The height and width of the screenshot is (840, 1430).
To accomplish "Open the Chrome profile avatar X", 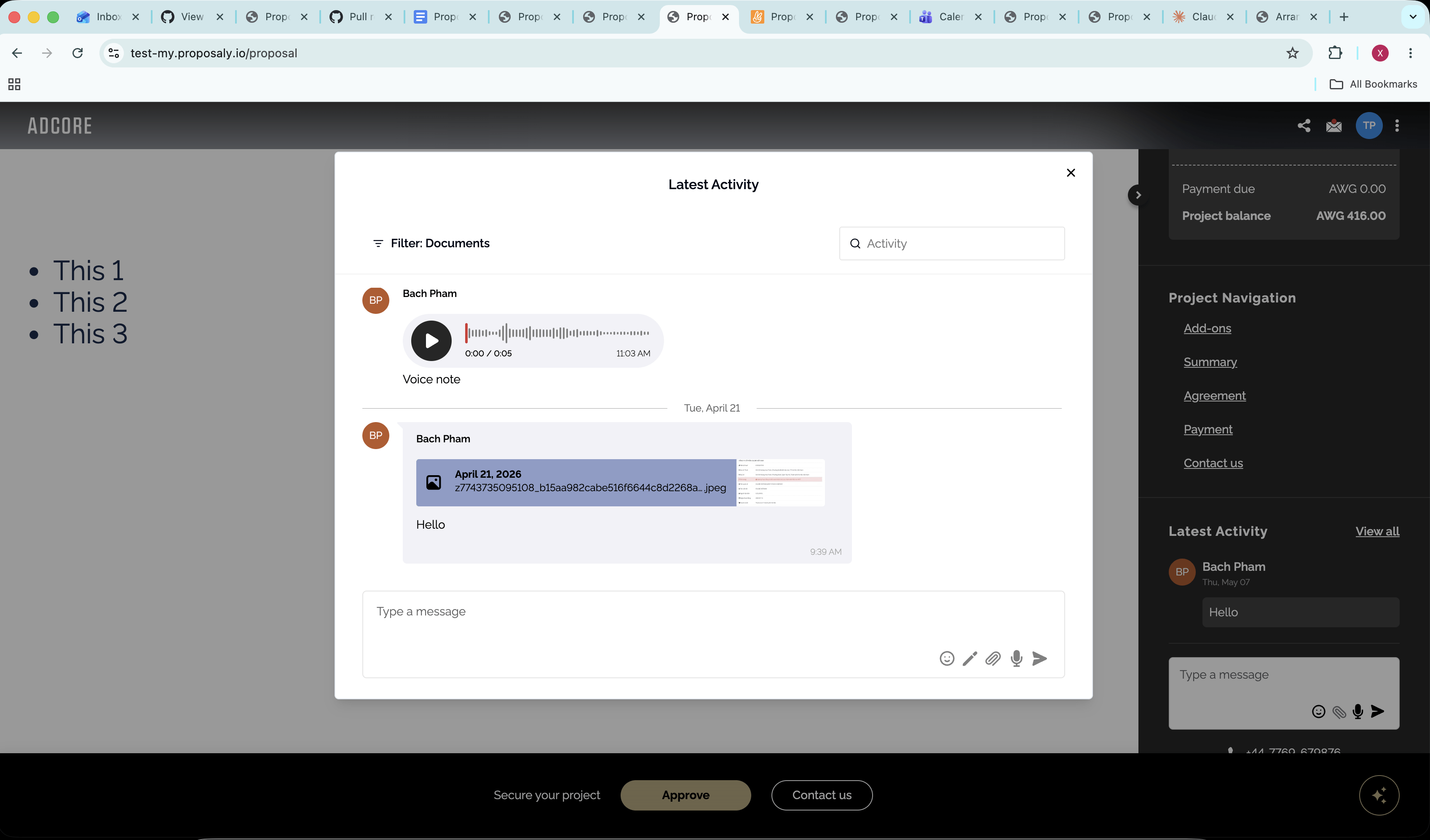I will coord(1380,54).
